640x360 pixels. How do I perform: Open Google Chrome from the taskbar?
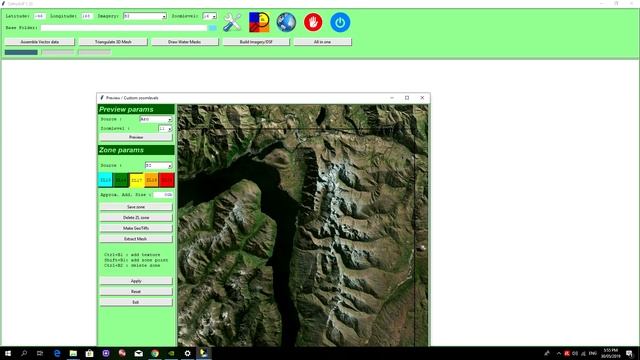coord(155,353)
